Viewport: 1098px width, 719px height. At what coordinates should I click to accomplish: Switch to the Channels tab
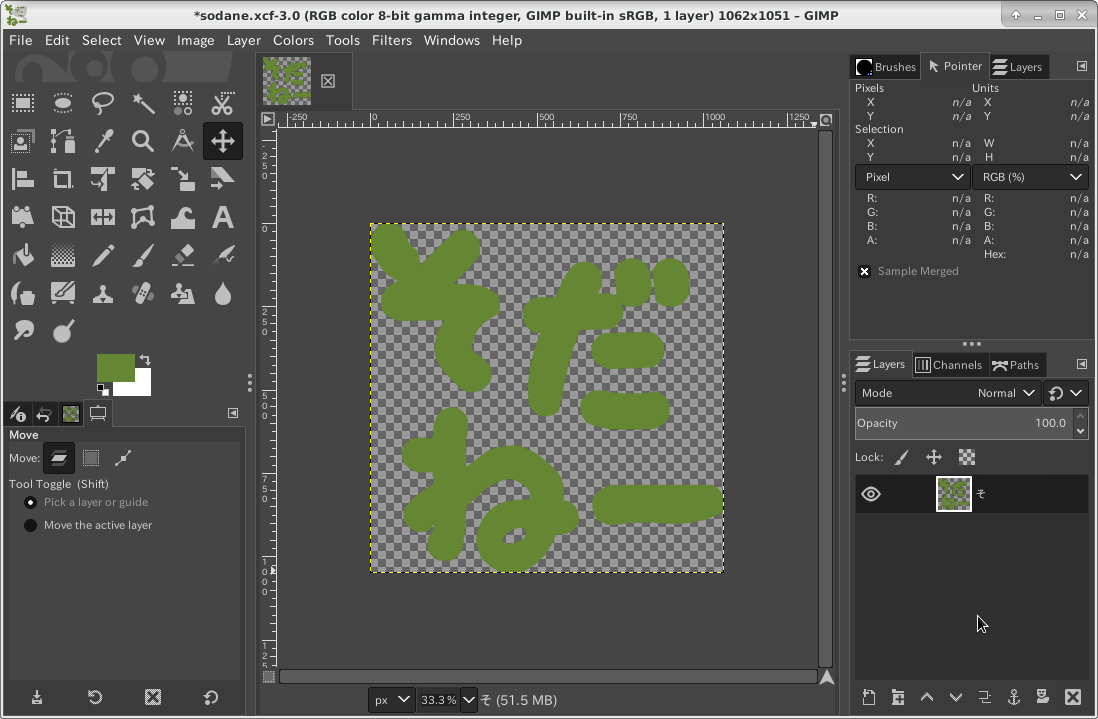(x=949, y=365)
